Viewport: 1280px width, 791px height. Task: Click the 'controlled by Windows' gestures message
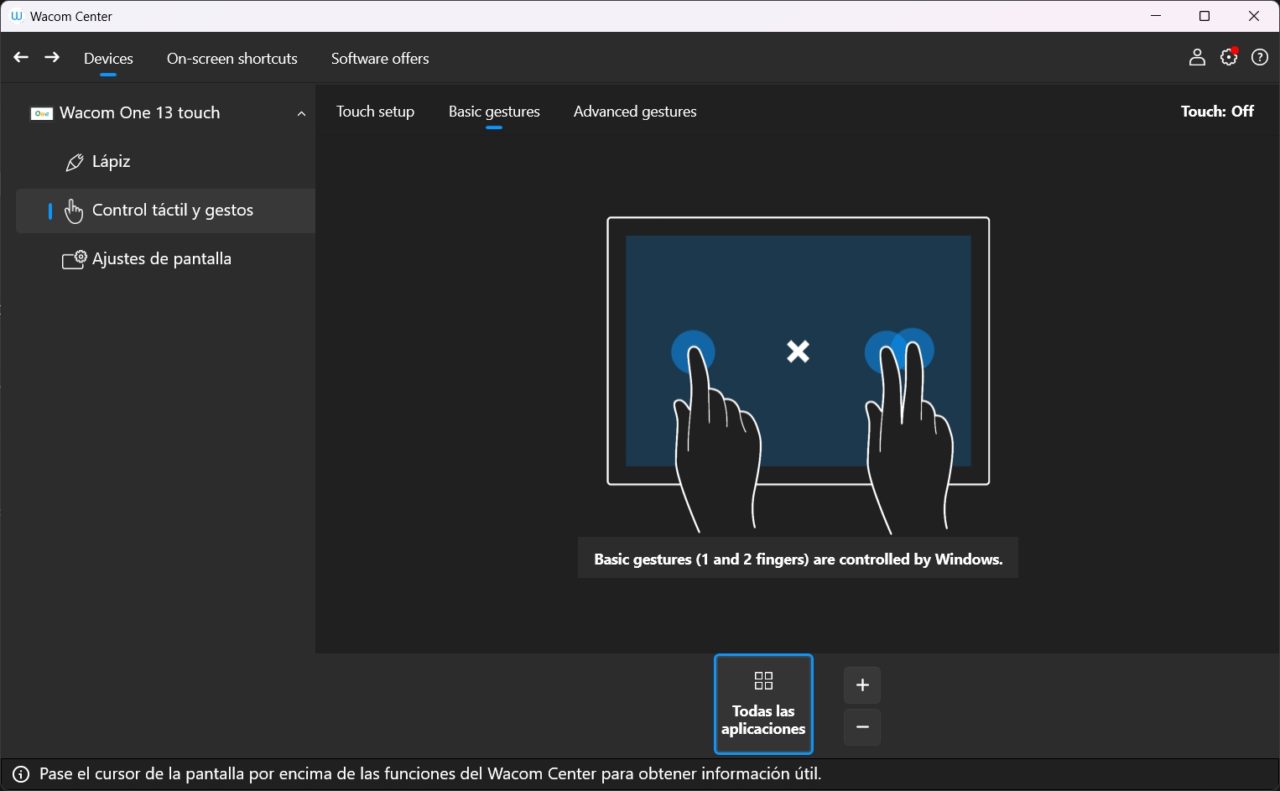pos(798,559)
